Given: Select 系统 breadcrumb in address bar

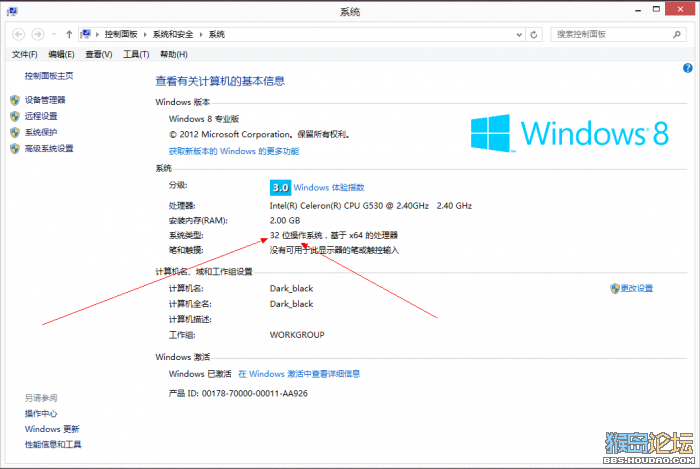Looking at the screenshot, I should click(217, 34).
